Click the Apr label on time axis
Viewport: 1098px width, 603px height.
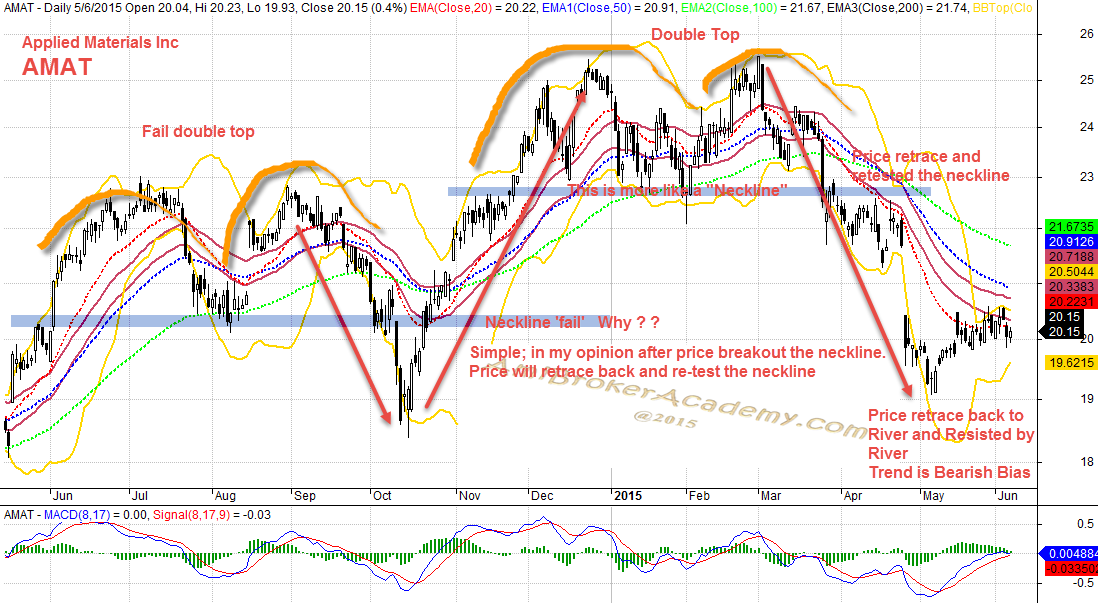[853, 496]
